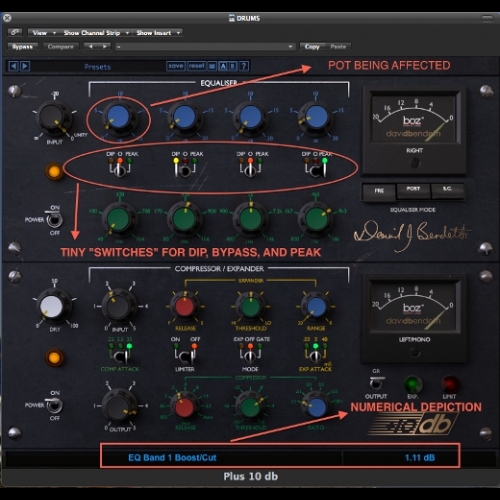Screen dimensions: 500x500
Task: Click the save preset button
Action: [175, 66]
